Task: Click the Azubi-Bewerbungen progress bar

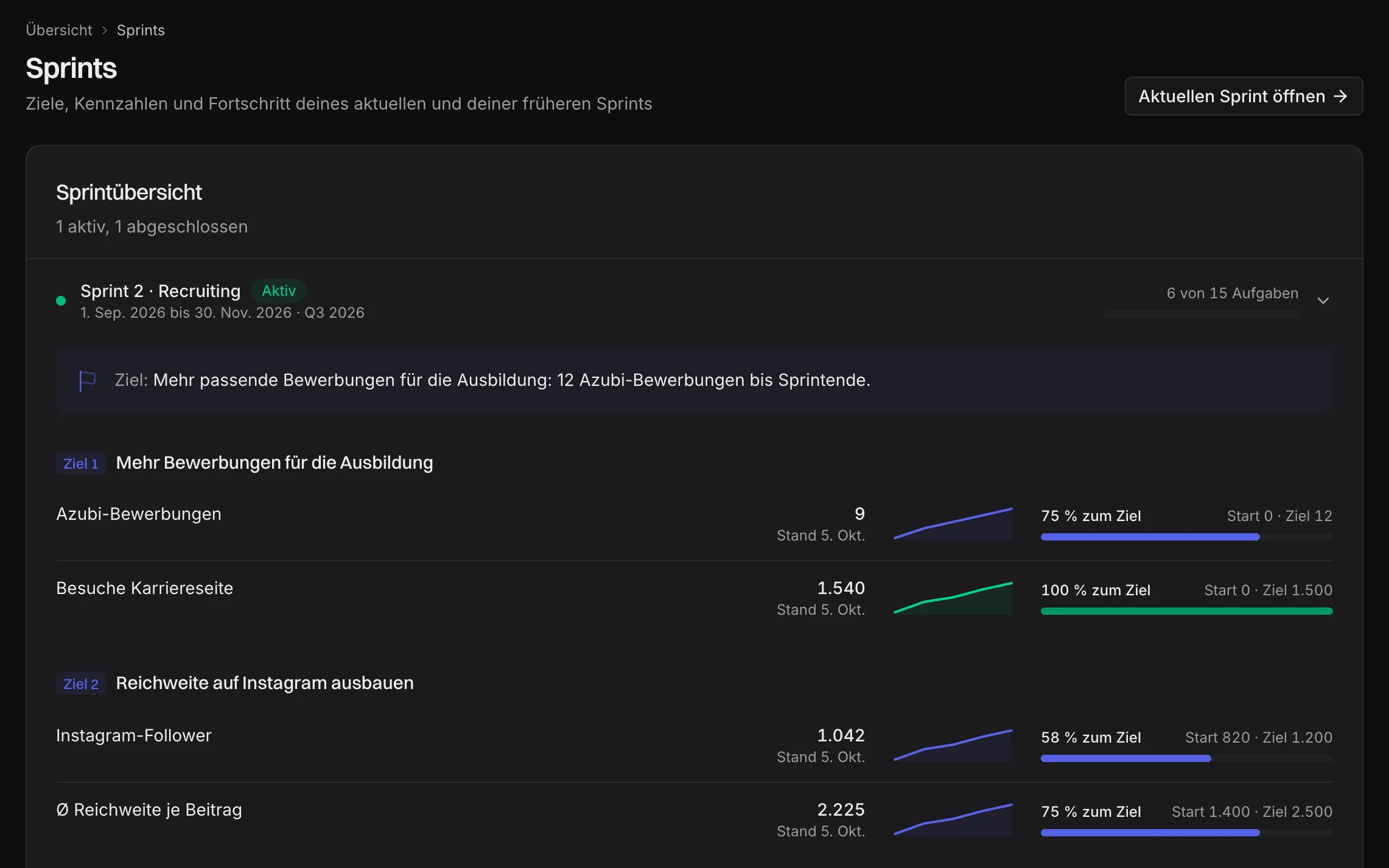Action: pos(1186,537)
